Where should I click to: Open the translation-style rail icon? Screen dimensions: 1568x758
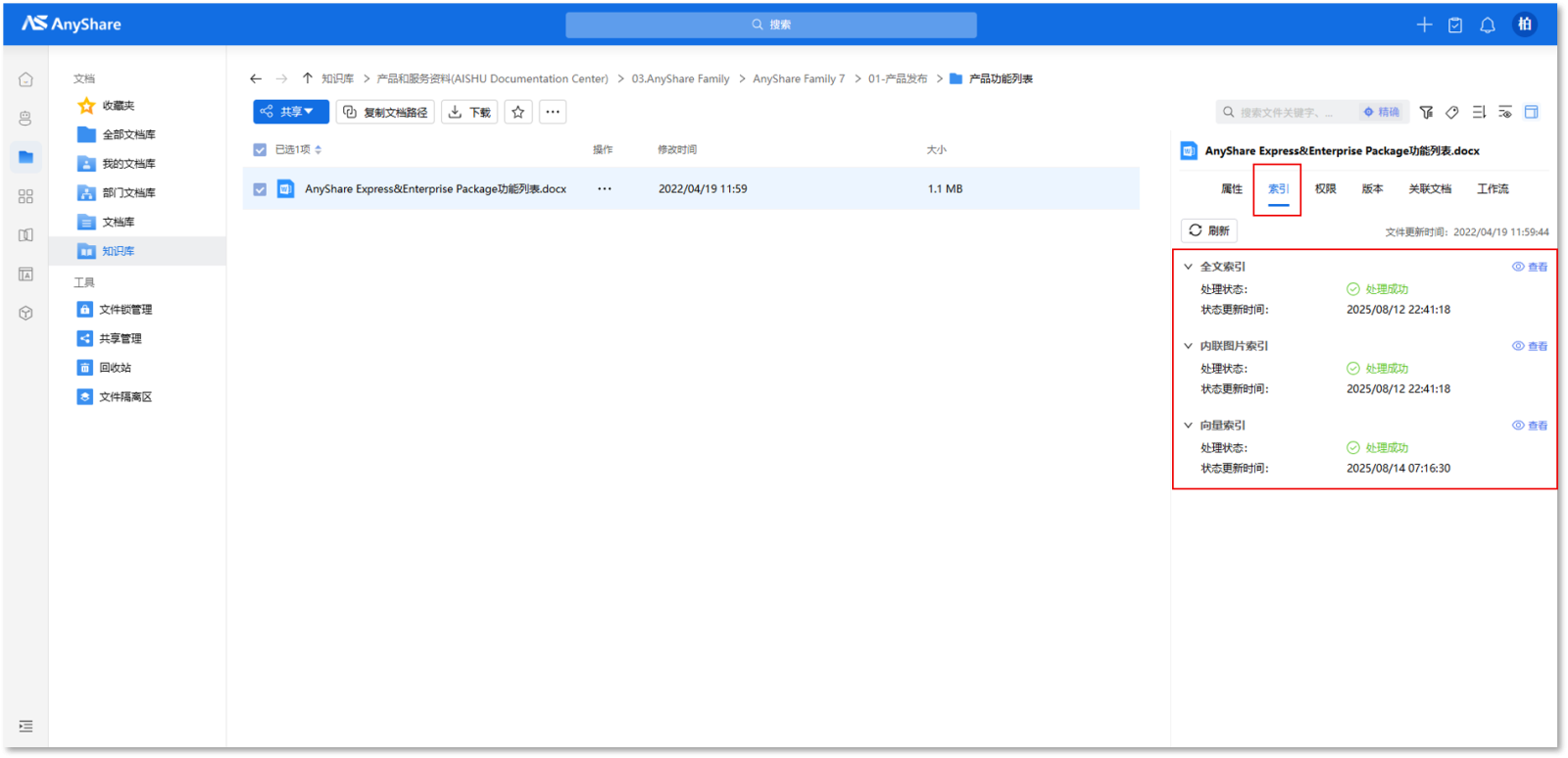pyautogui.click(x=25, y=275)
